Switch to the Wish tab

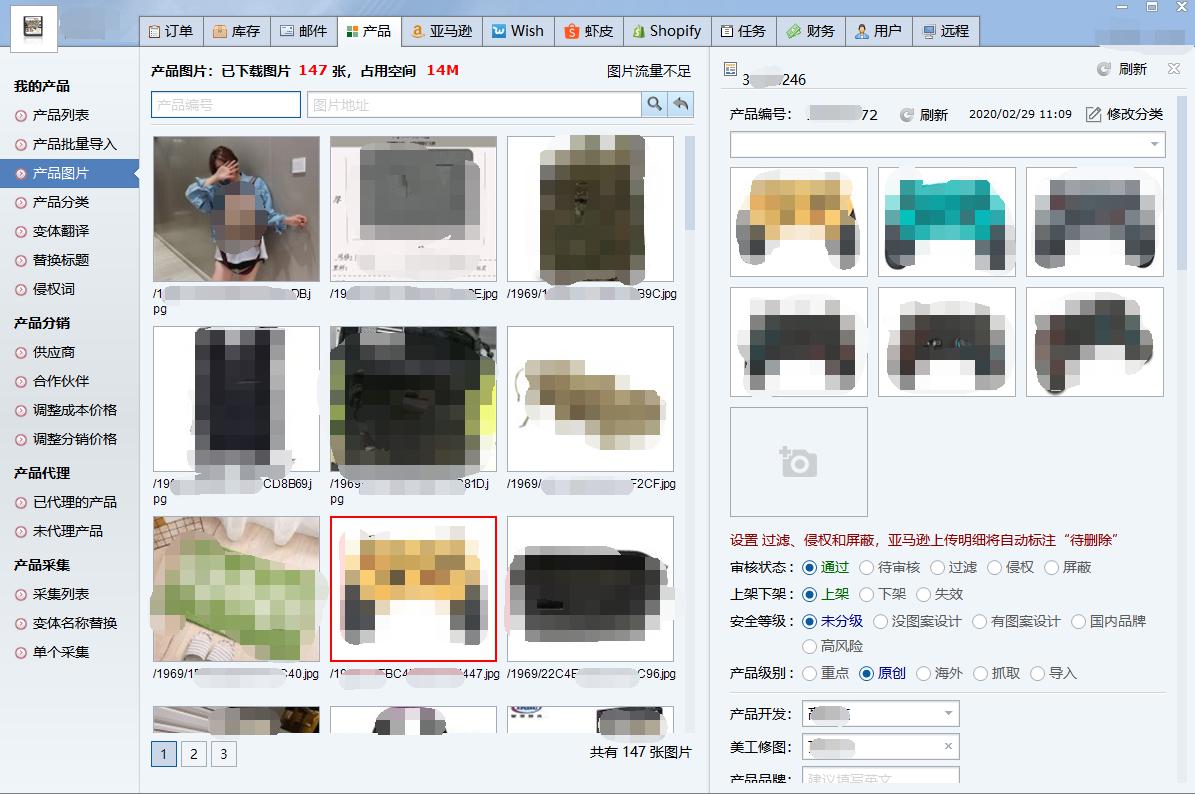click(x=518, y=31)
